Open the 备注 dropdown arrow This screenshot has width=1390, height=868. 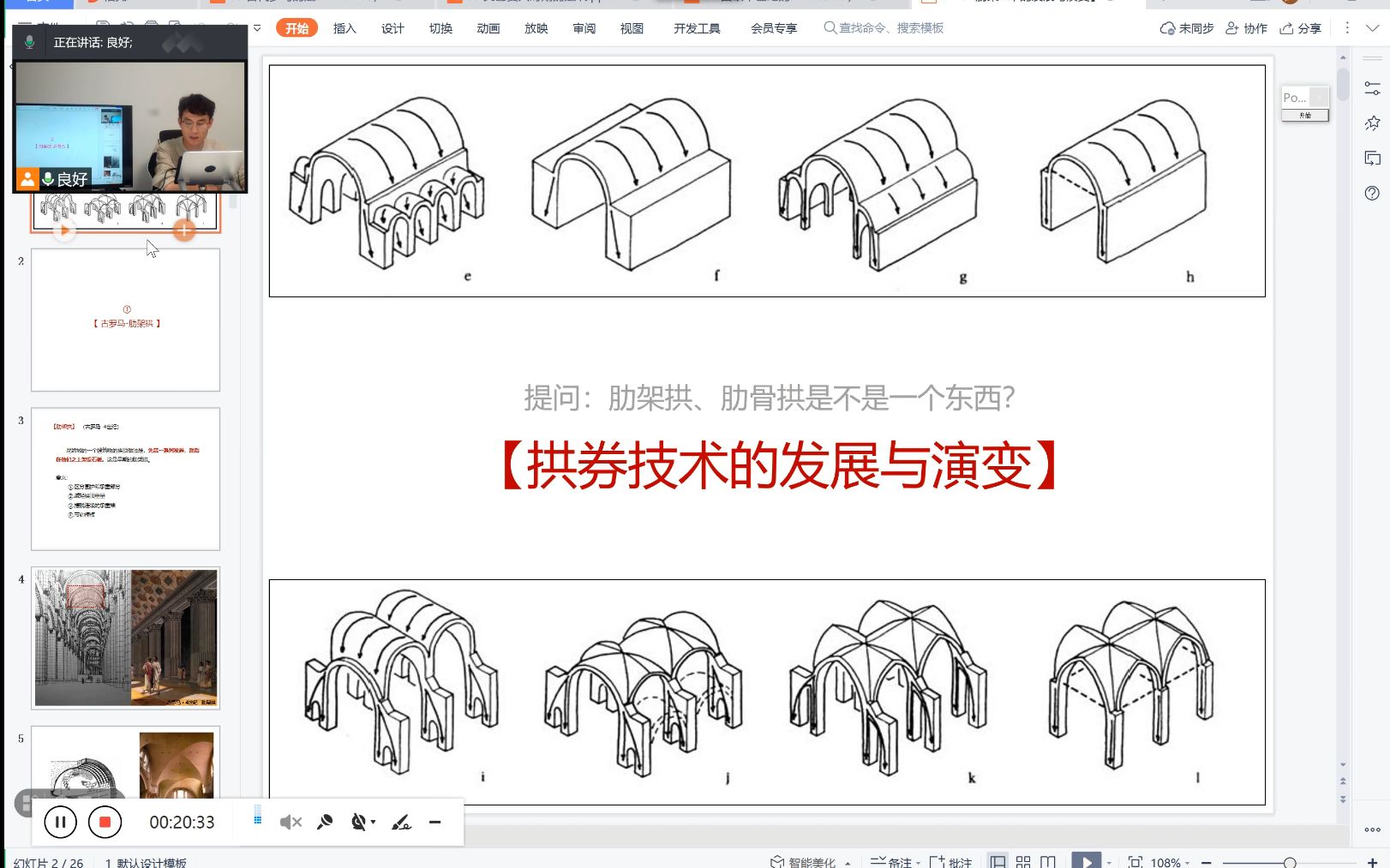[918, 863]
